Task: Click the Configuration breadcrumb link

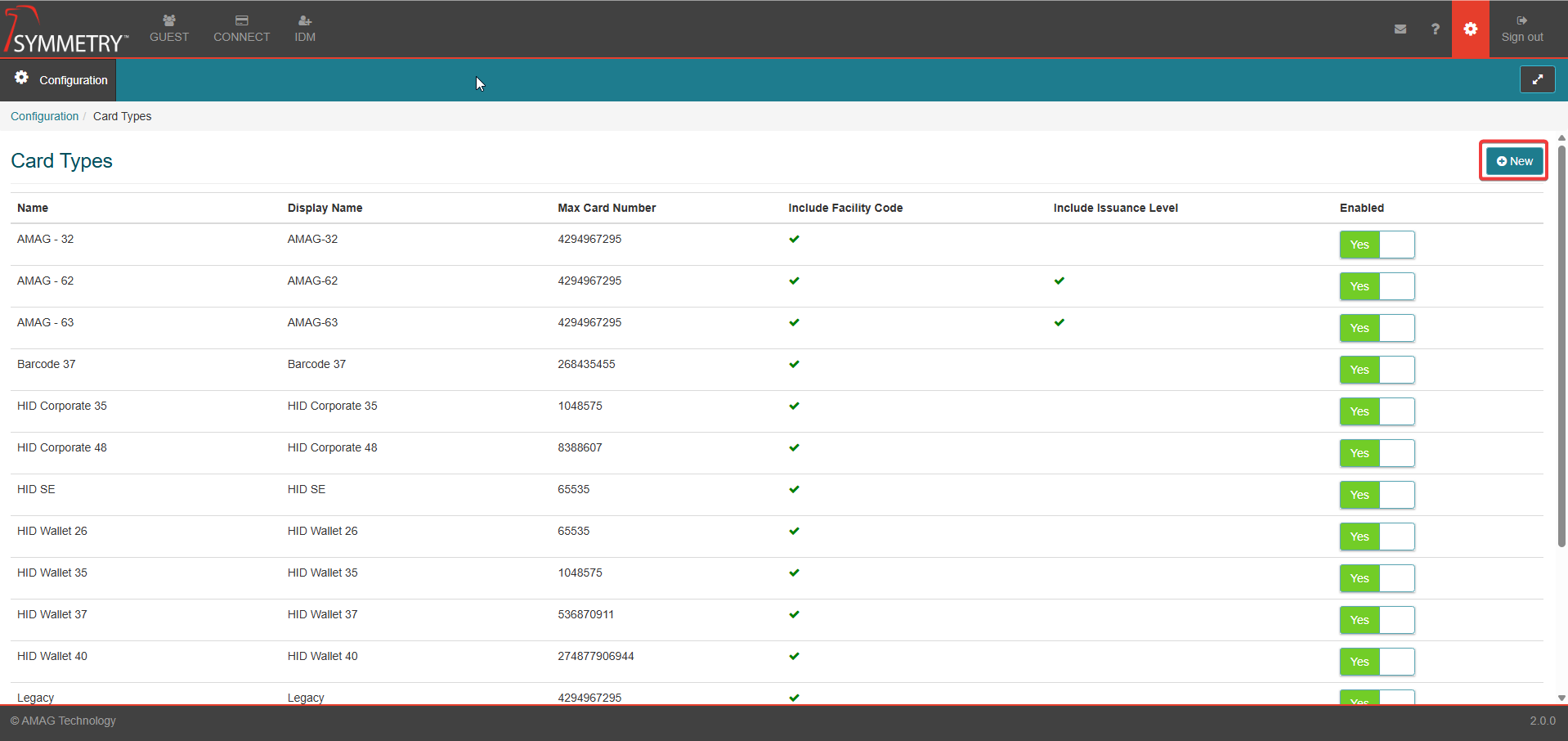Action: pos(44,116)
